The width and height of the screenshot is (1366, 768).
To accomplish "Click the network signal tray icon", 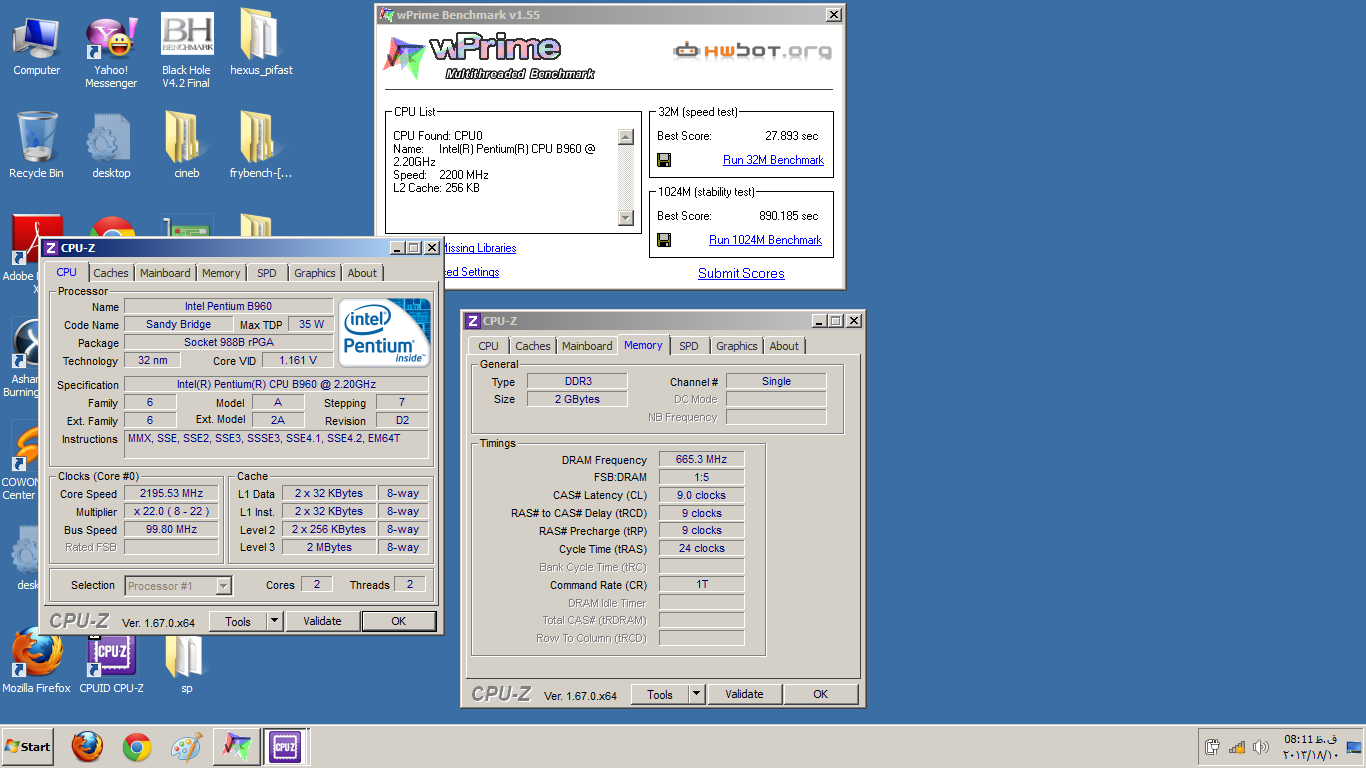I will point(1237,747).
